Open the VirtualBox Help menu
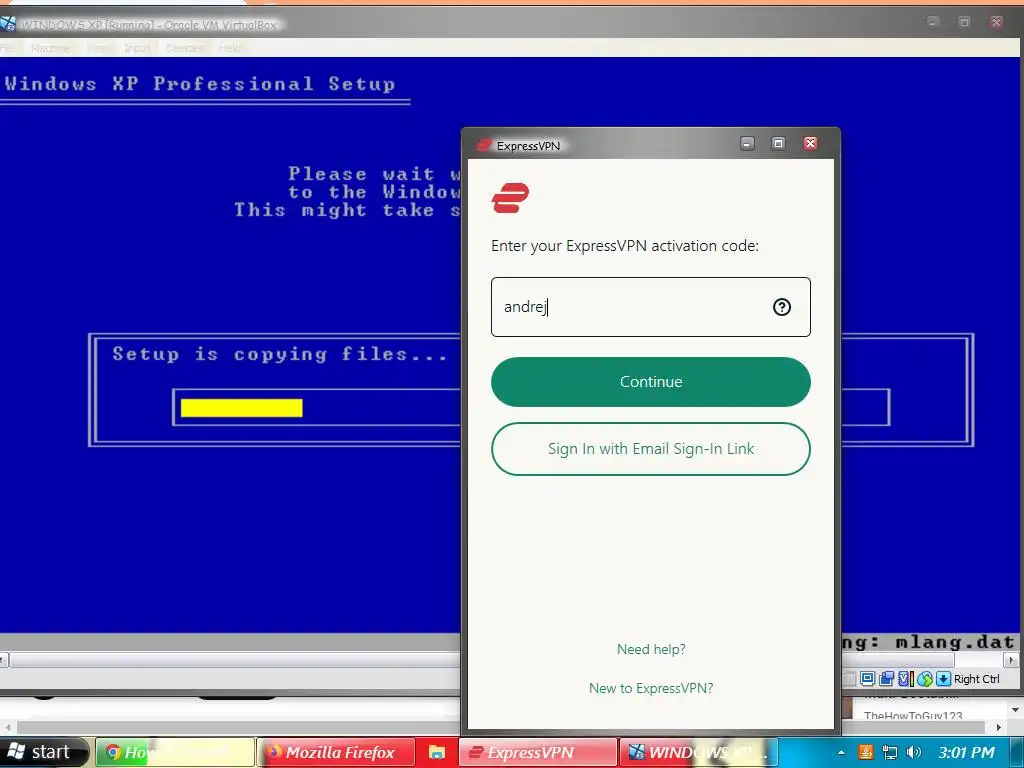The image size is (1024, 768). [x=230, y=48]
